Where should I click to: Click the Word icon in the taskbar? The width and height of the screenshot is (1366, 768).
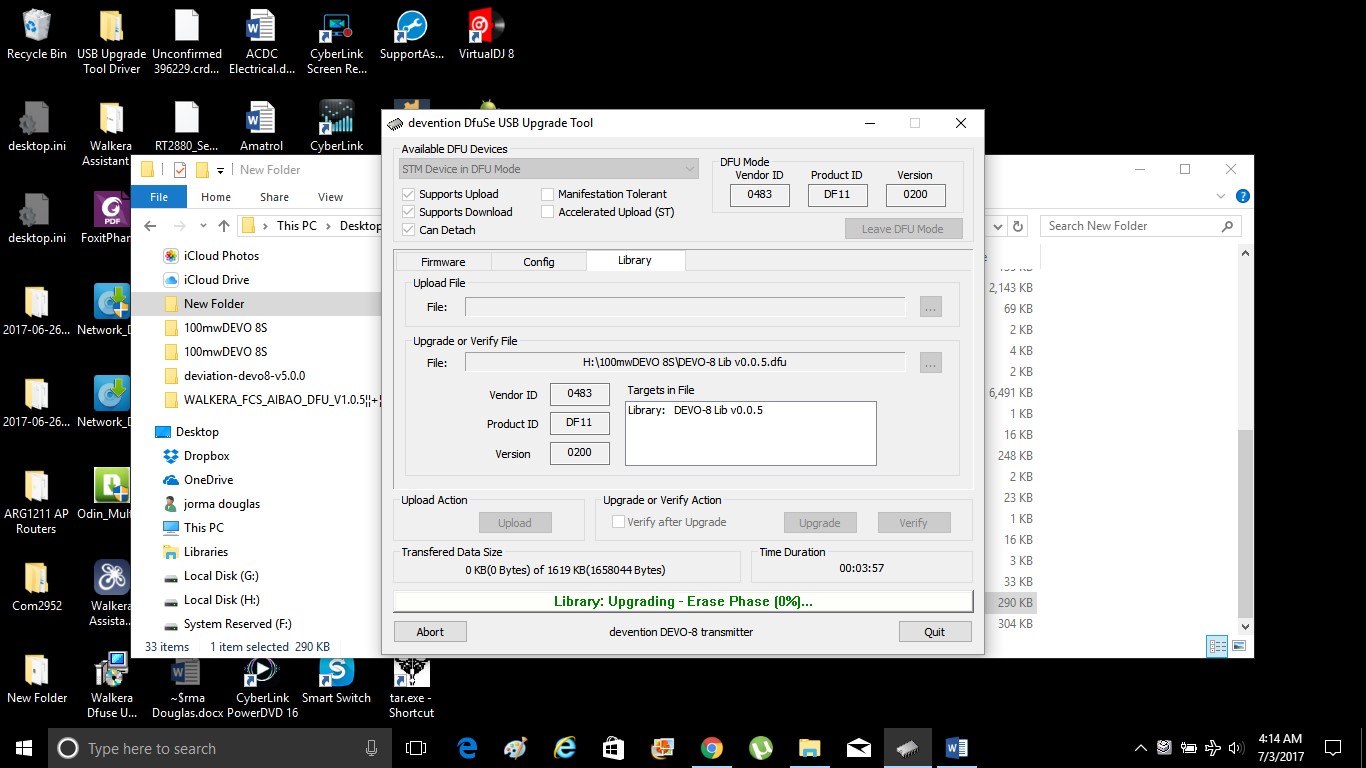956,748
